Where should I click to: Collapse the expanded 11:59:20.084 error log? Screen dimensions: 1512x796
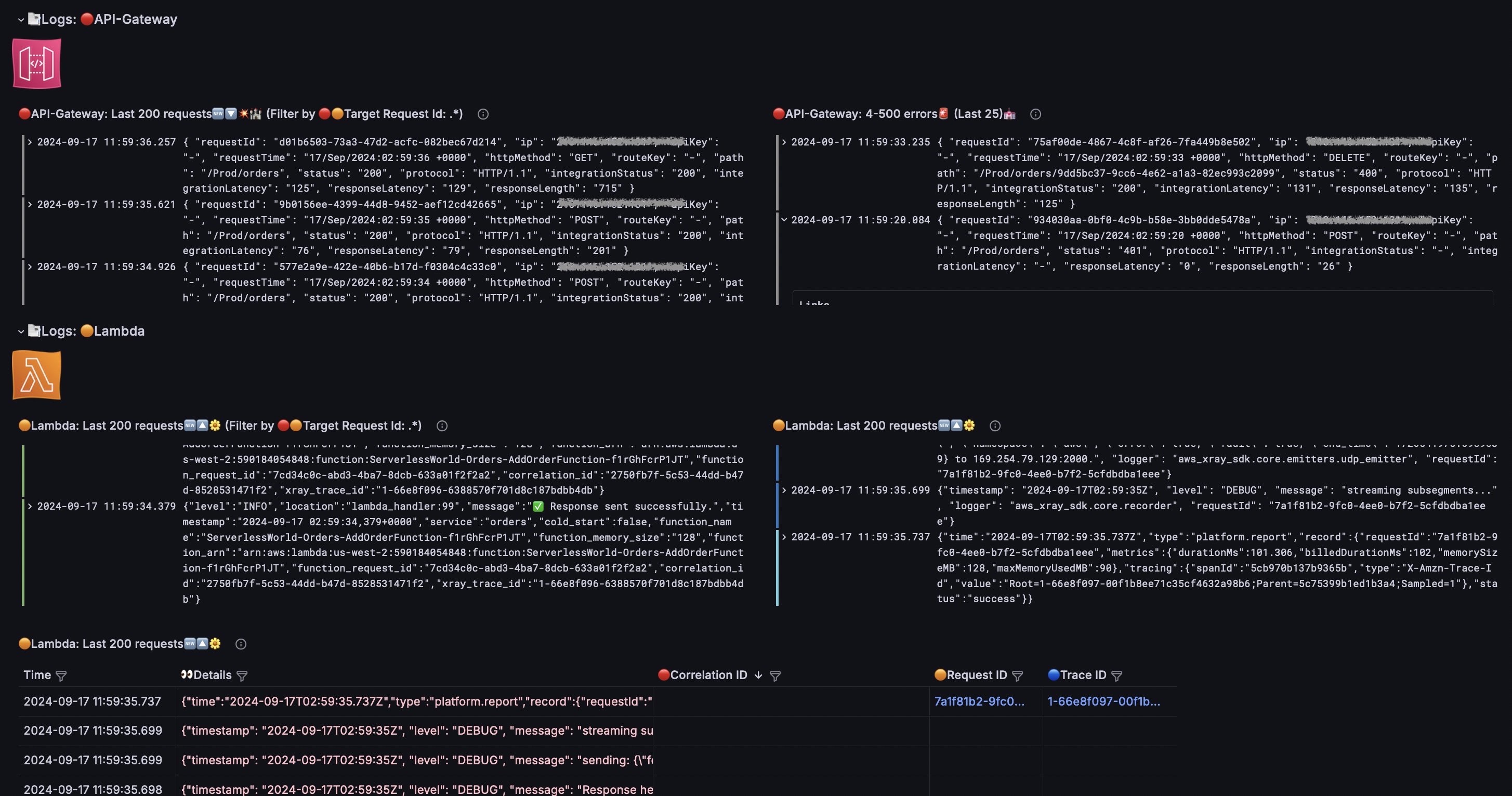784,220
